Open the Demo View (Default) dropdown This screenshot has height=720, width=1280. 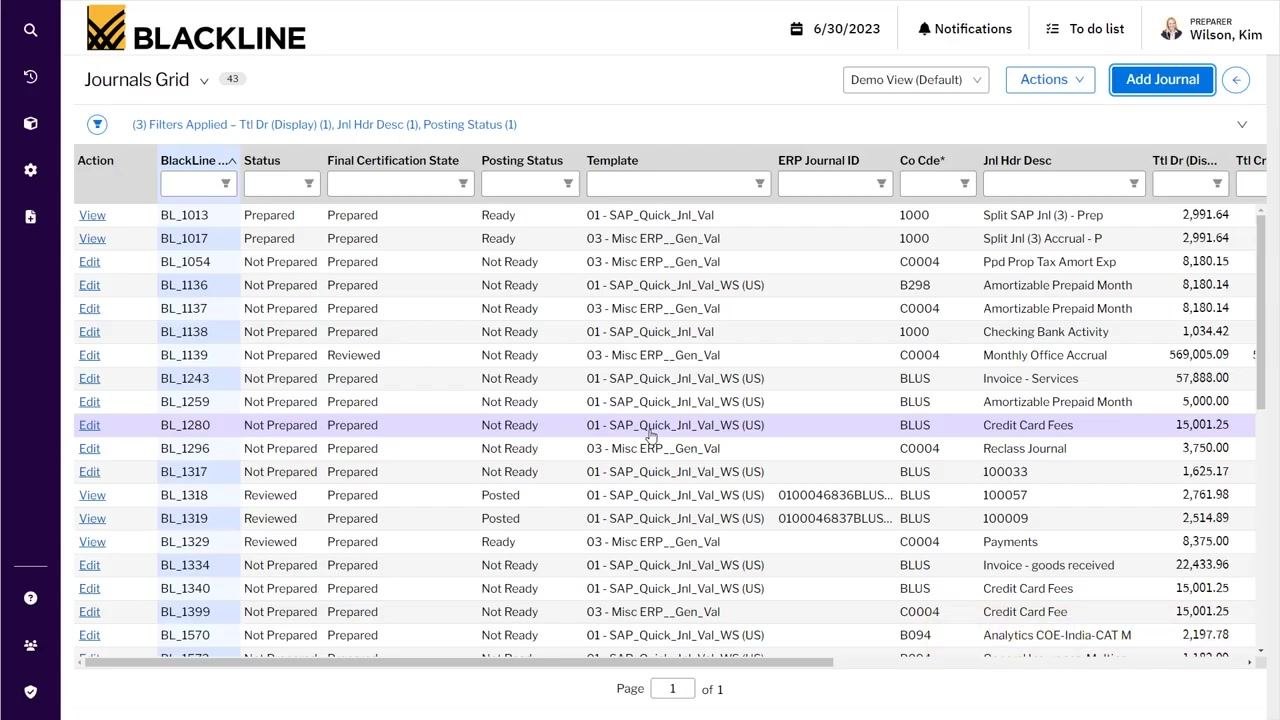tap(916, 80)
